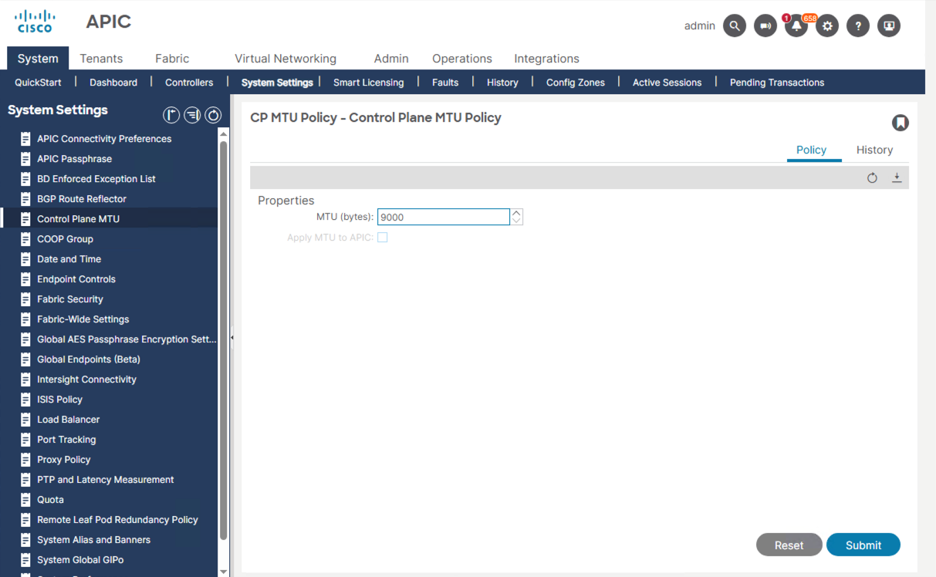Select Global Endpoints (Beta) item
The width and height of the screenshot is (936, 577).
coord(88,359)
